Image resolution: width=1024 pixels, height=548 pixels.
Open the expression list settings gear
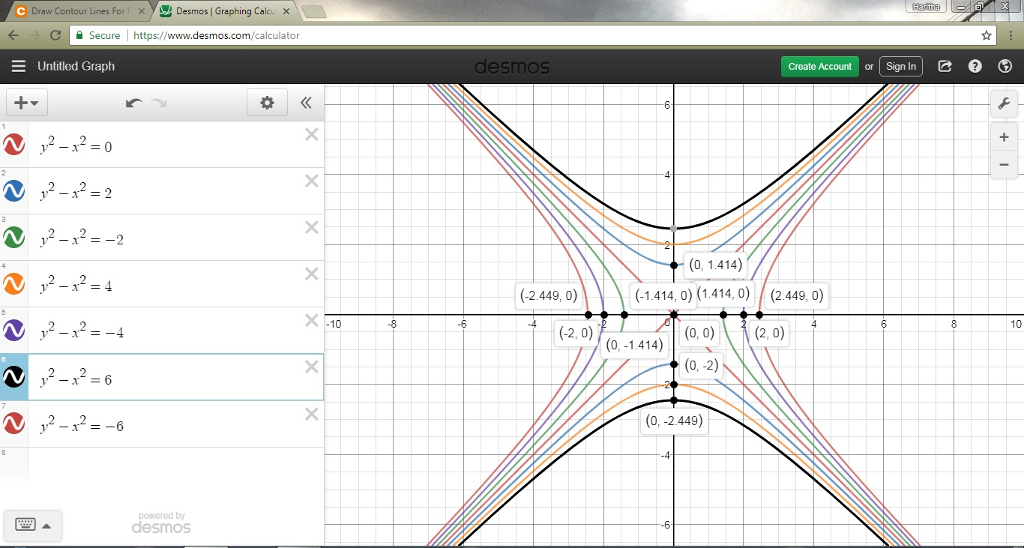(266, 102)
